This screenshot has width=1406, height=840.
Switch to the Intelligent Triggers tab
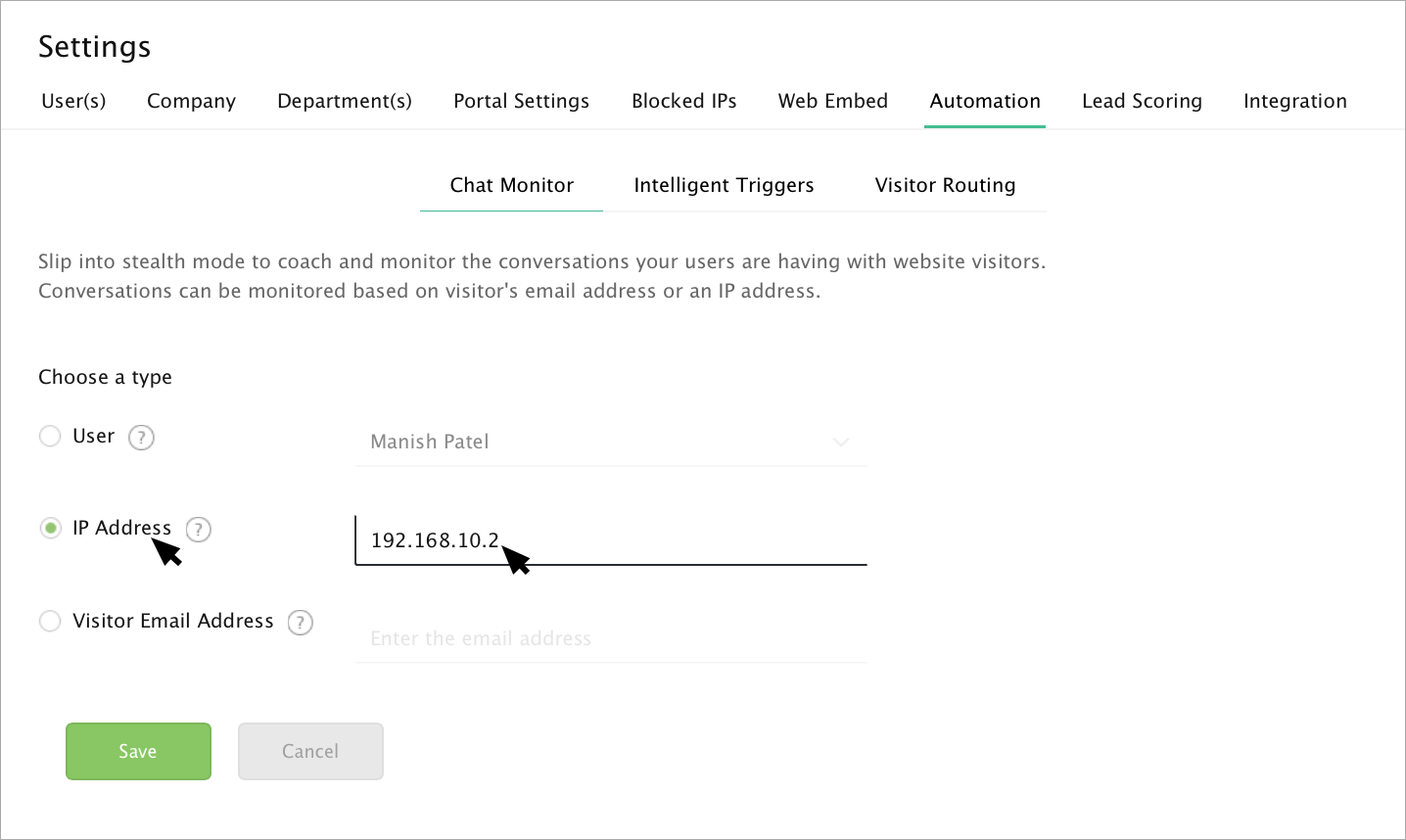pyautogui.click(x=724, y=186)
